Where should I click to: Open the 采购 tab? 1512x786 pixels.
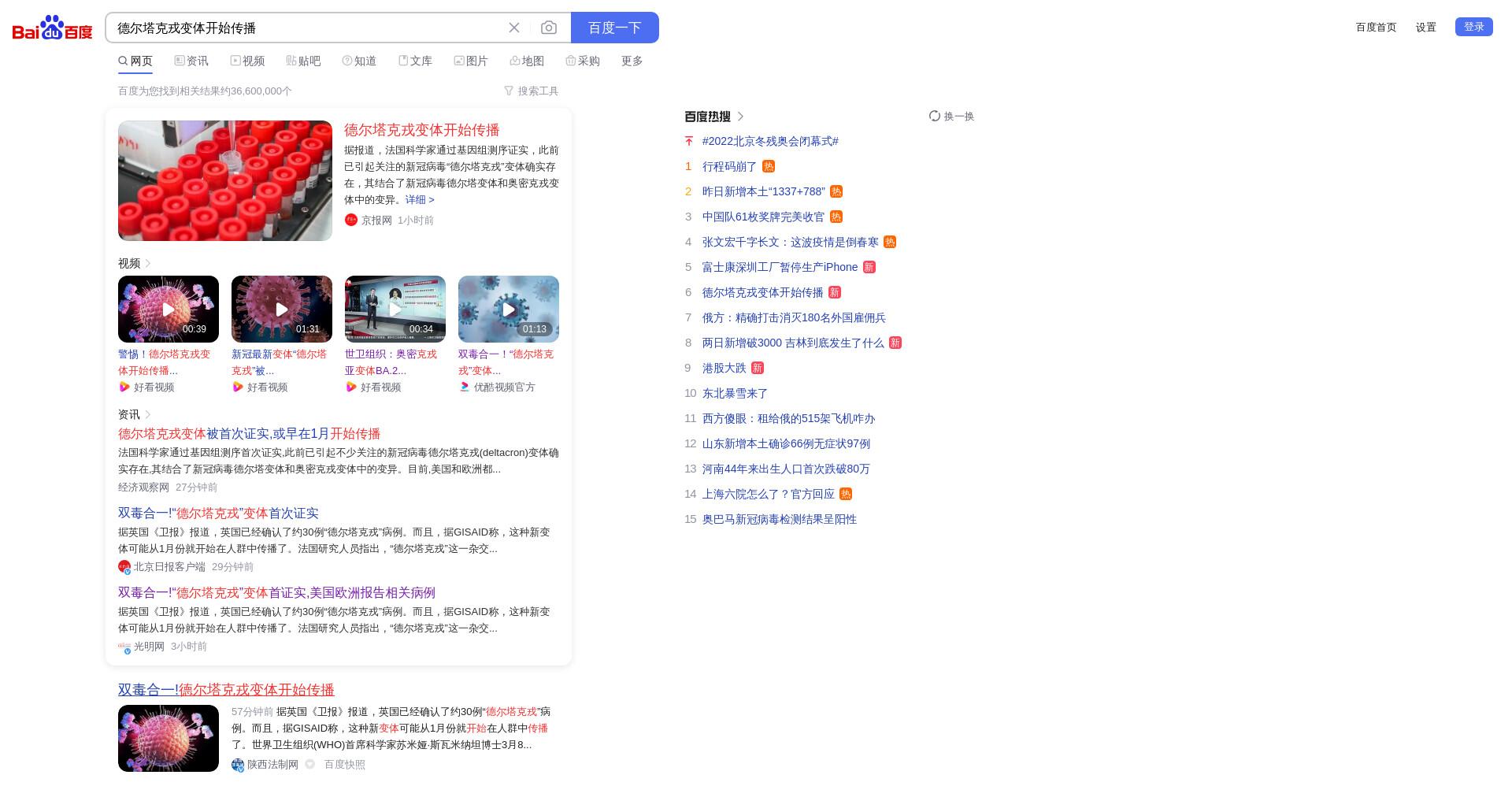tap(583, 61)
